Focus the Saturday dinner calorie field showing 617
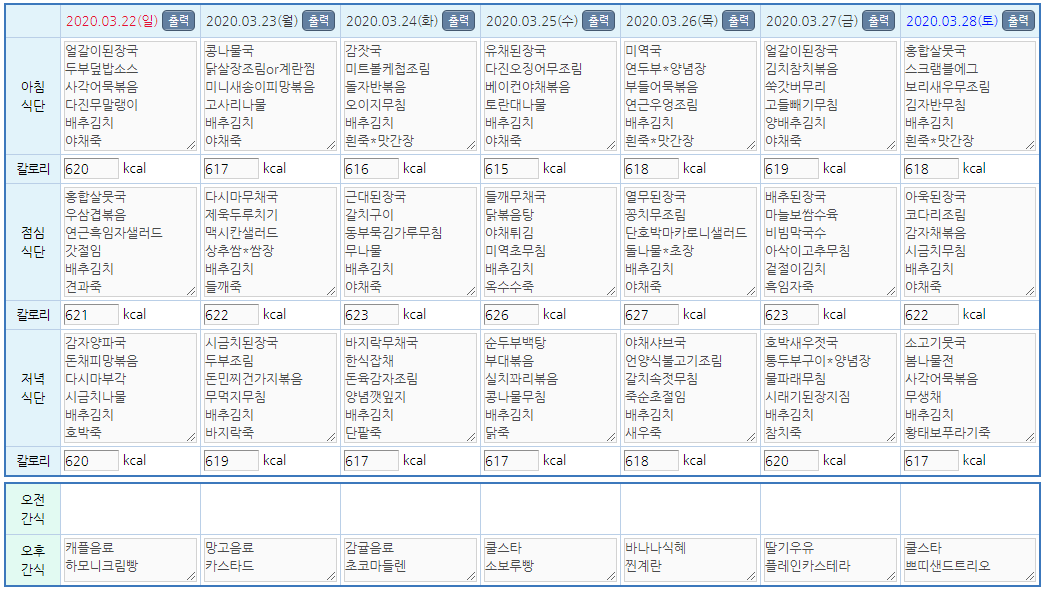This screenshot has width=1045, height=590. pyautogui.click(x=931, y=461)
